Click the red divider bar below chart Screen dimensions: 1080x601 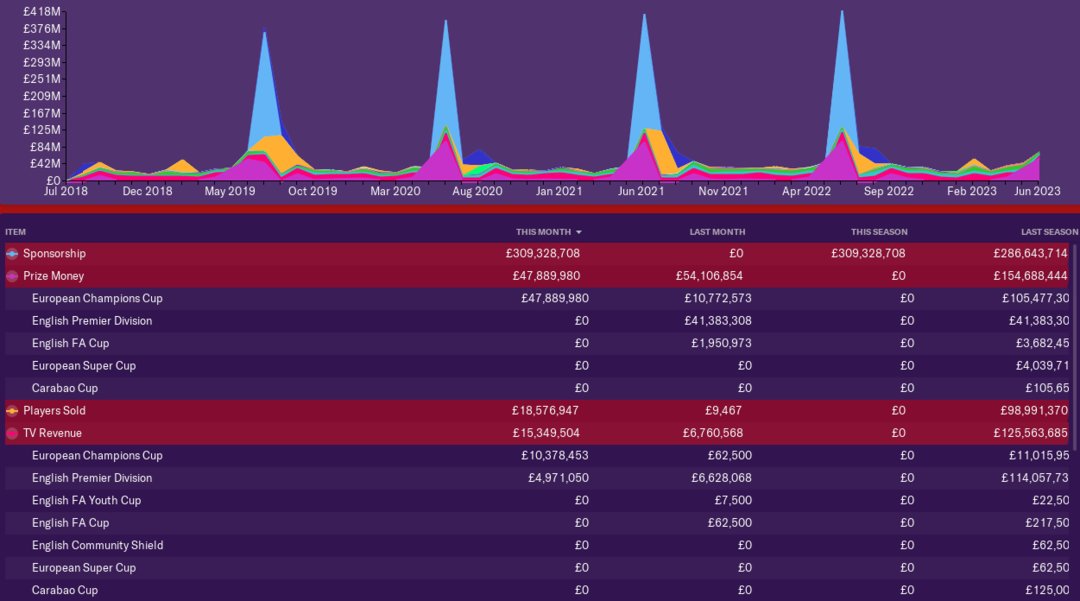(x=540, y=208)
